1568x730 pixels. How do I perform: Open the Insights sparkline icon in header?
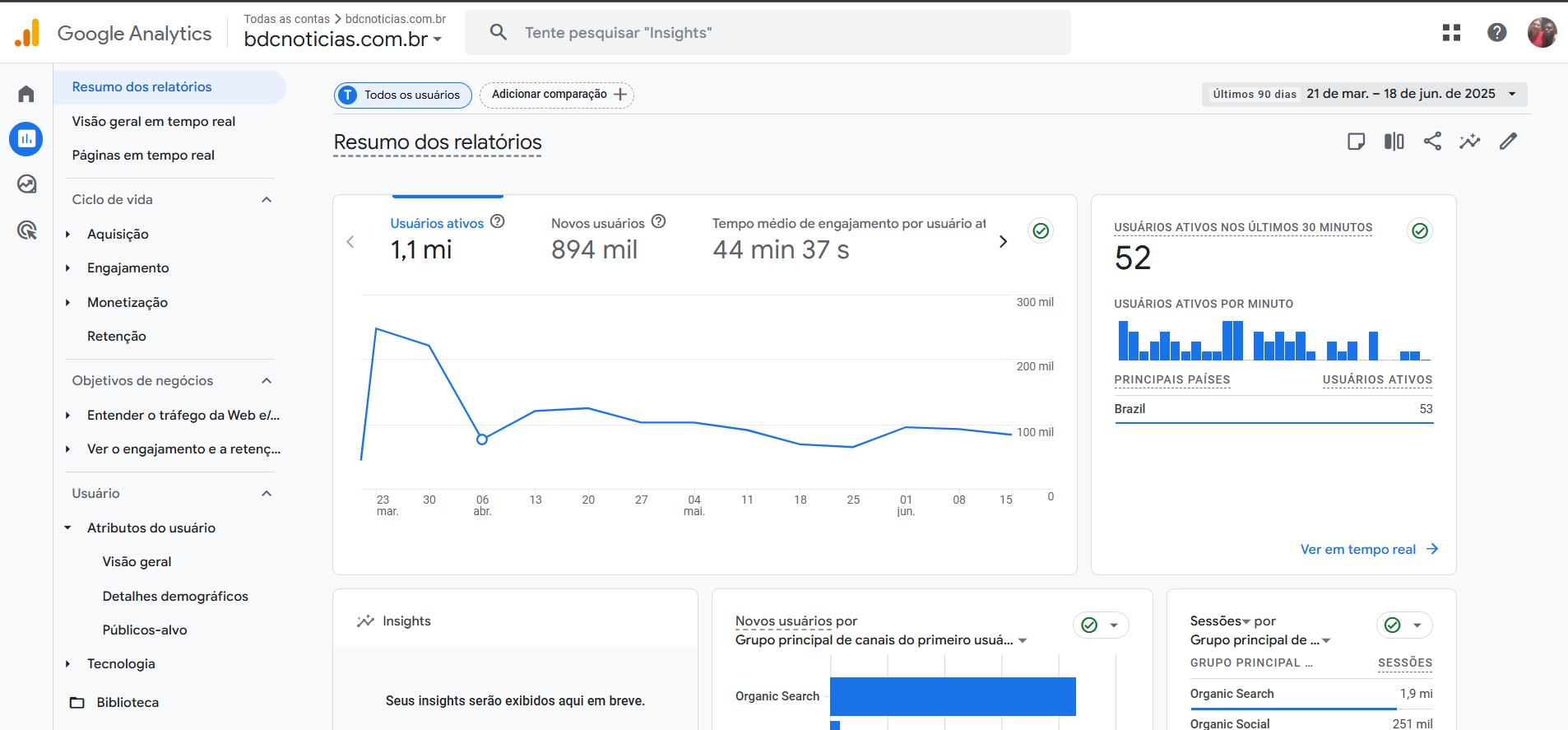coord(1469,142)
